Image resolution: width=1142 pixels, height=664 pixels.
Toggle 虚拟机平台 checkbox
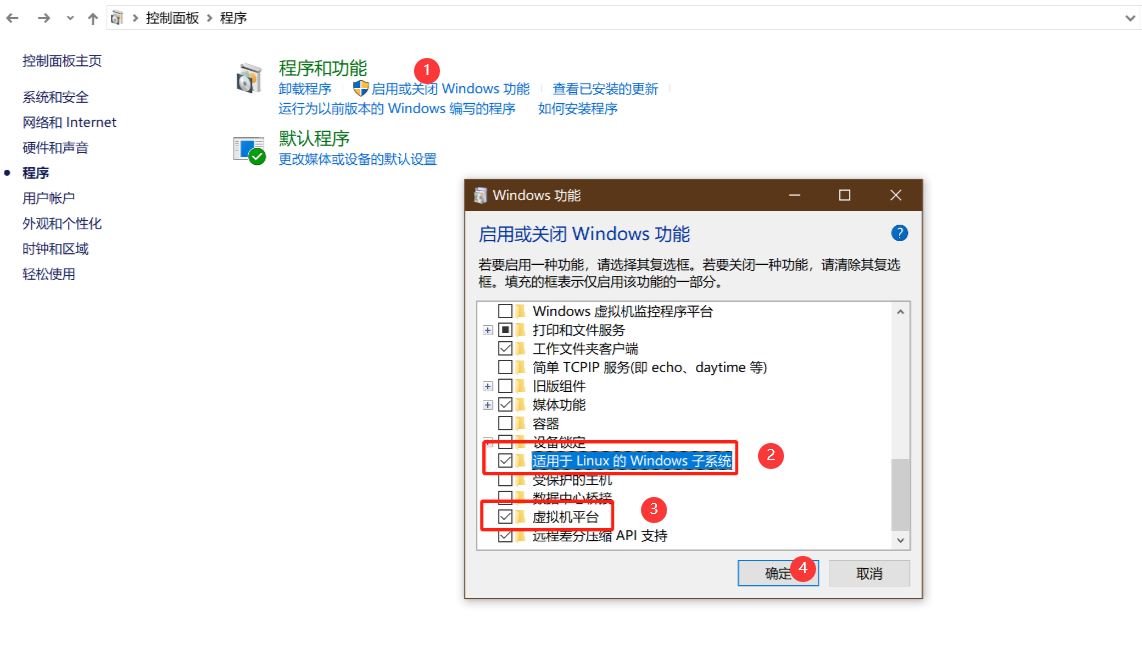click(x=505, y=517)
